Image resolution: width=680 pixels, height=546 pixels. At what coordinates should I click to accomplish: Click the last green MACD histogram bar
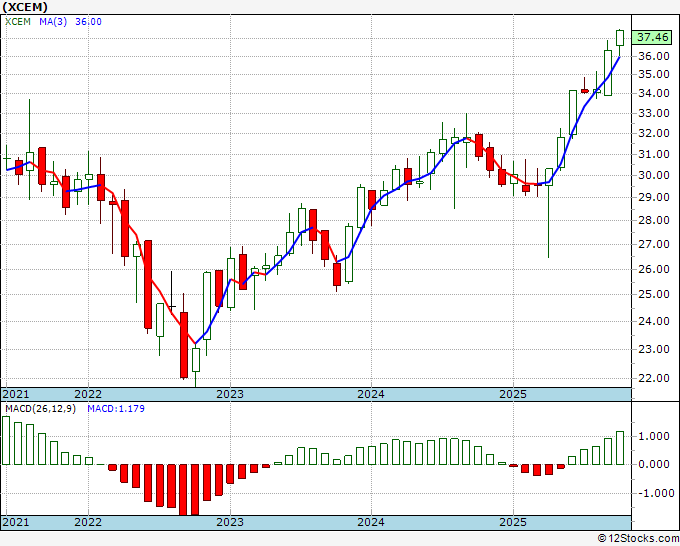620,448
